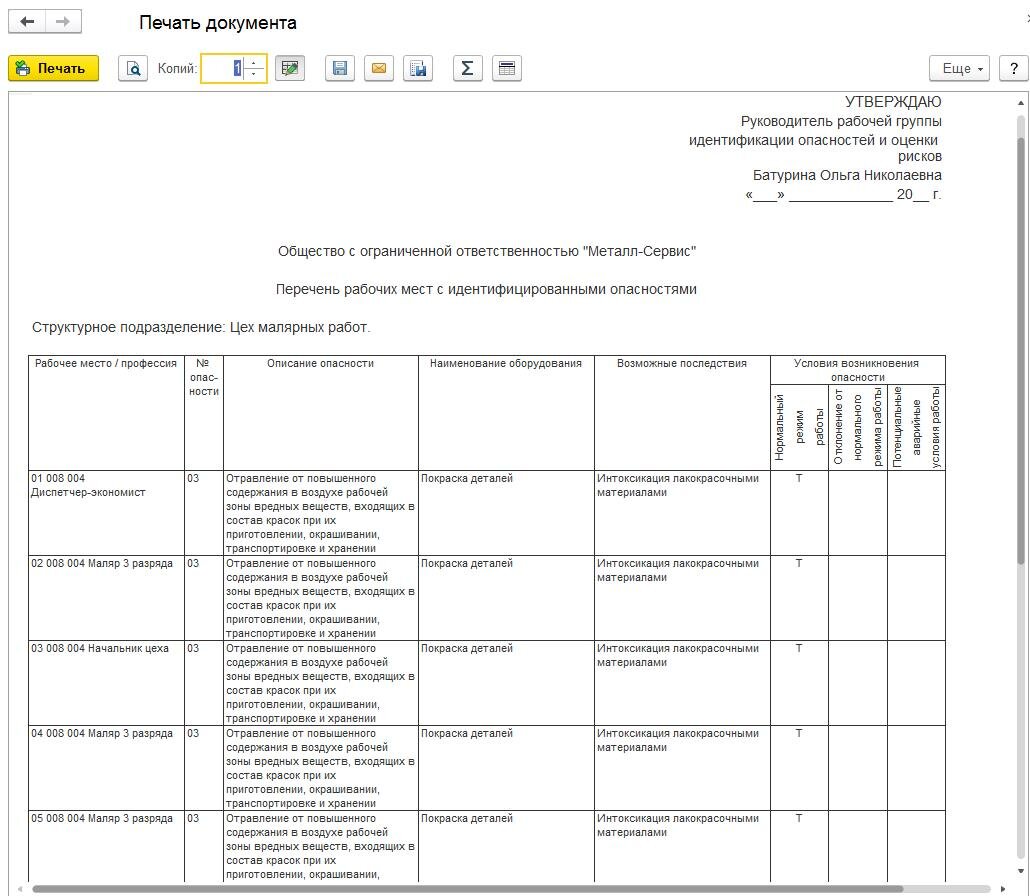Open help with the question mark button
Image resolution: width=1030 pixels, height=896 pixels.
tap(1014, 68)
